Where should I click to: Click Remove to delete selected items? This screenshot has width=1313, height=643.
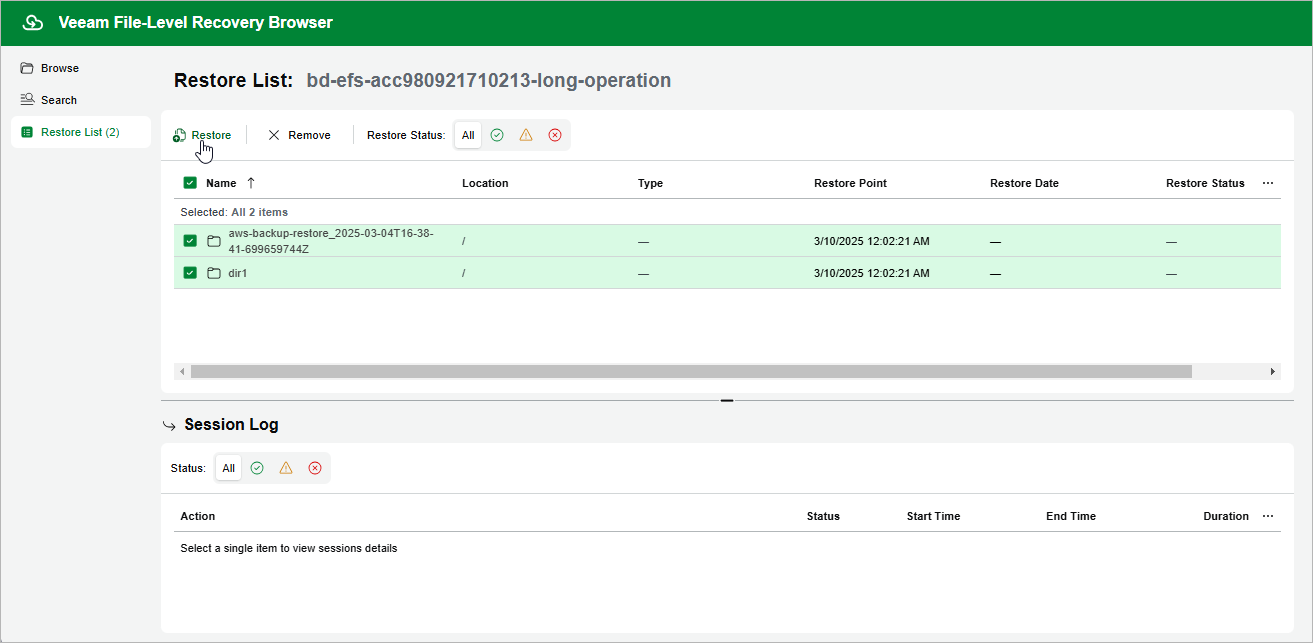[298, 134]
